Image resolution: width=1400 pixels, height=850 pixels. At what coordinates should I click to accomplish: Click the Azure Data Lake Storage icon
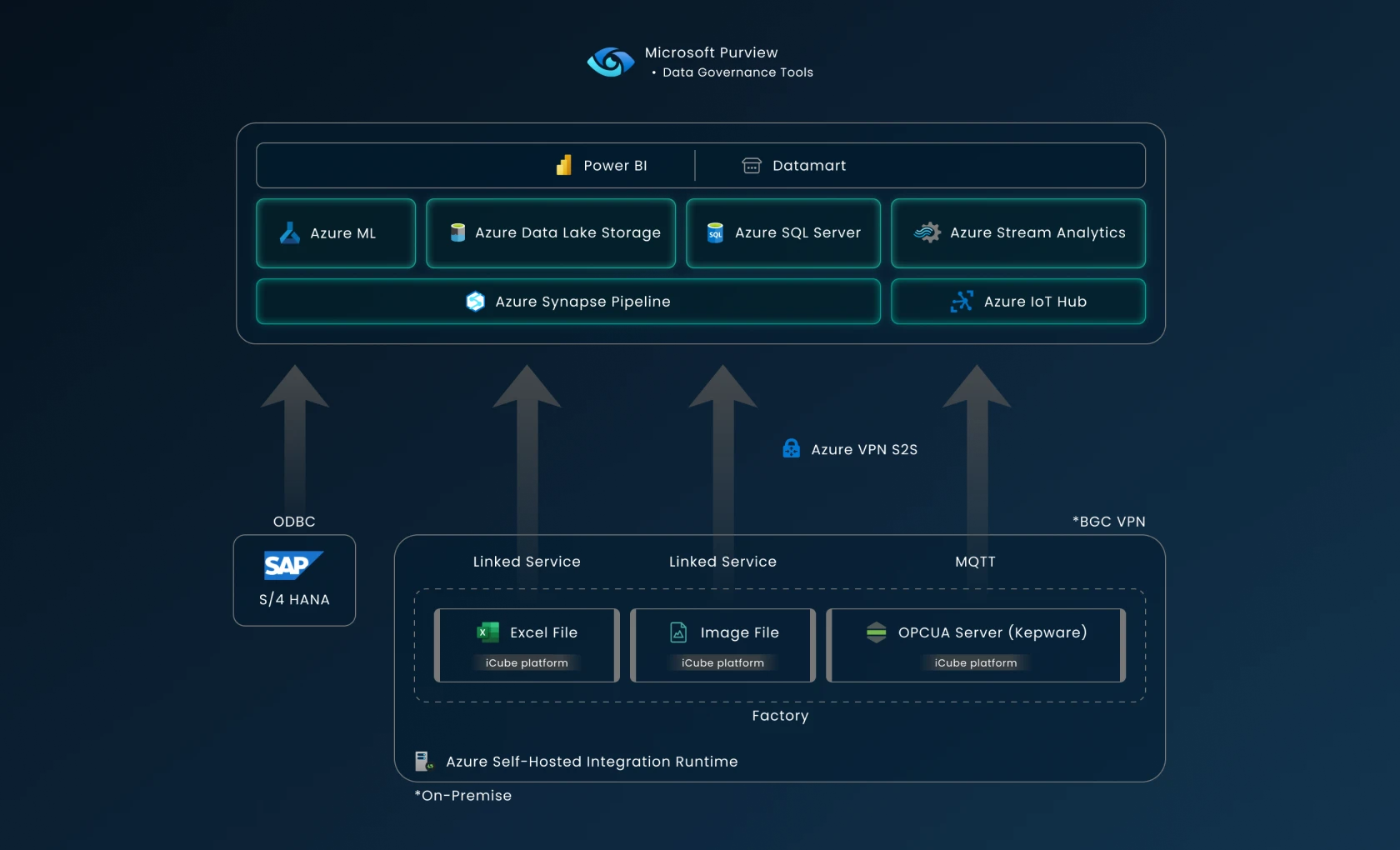point(457,232)
